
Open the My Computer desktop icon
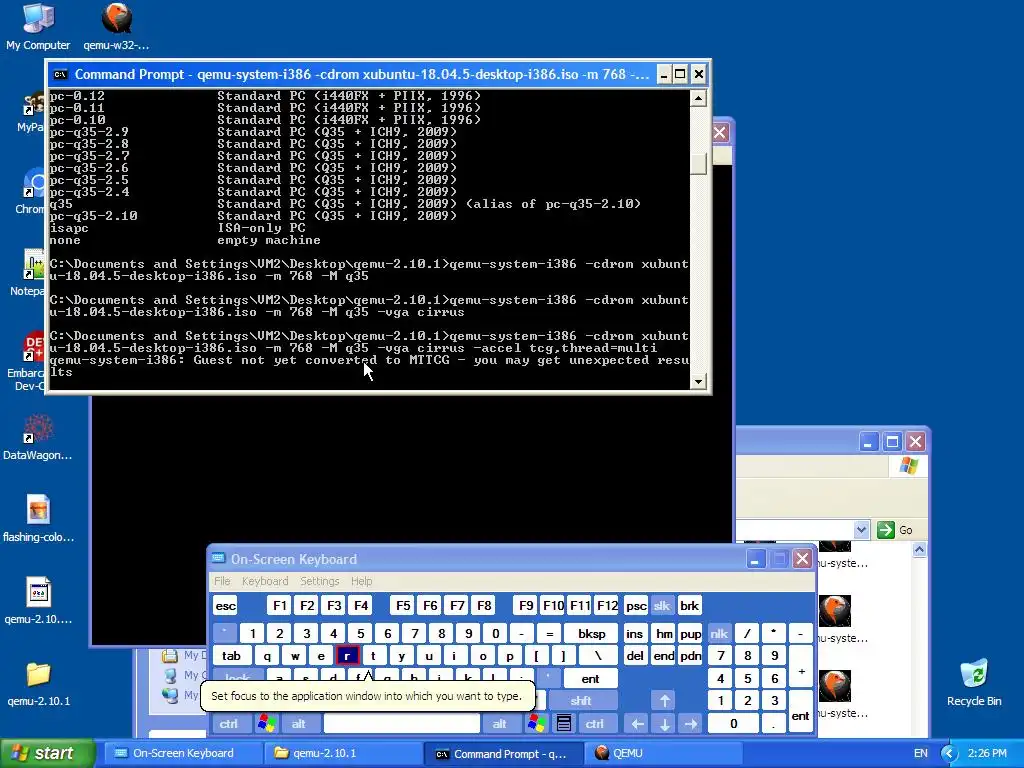(38, 26)
